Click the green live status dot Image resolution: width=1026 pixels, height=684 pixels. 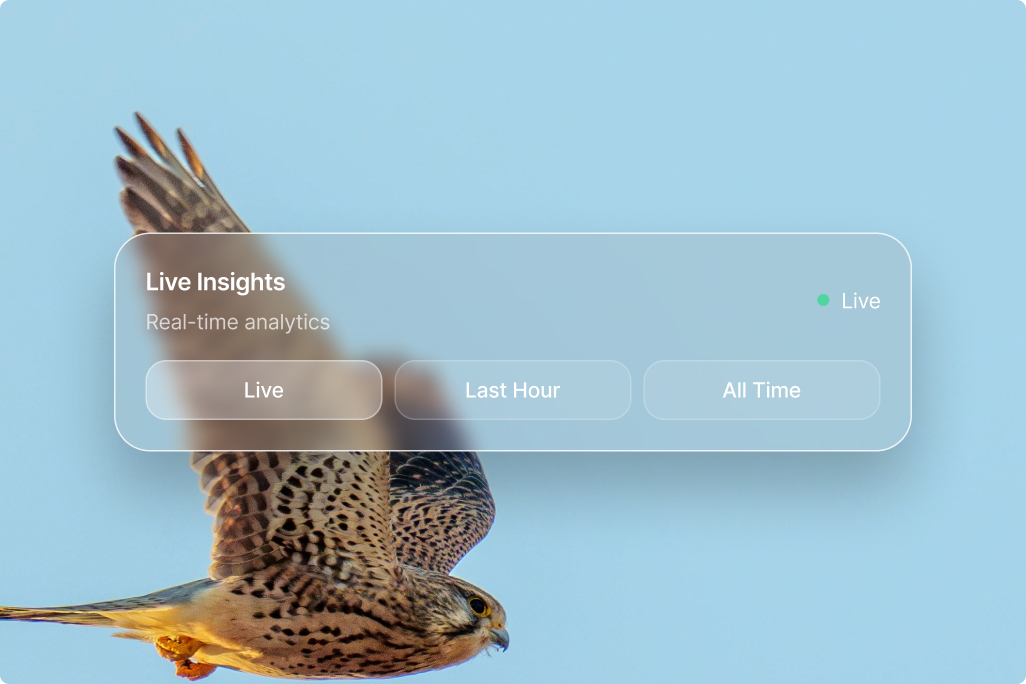(823, 300)
